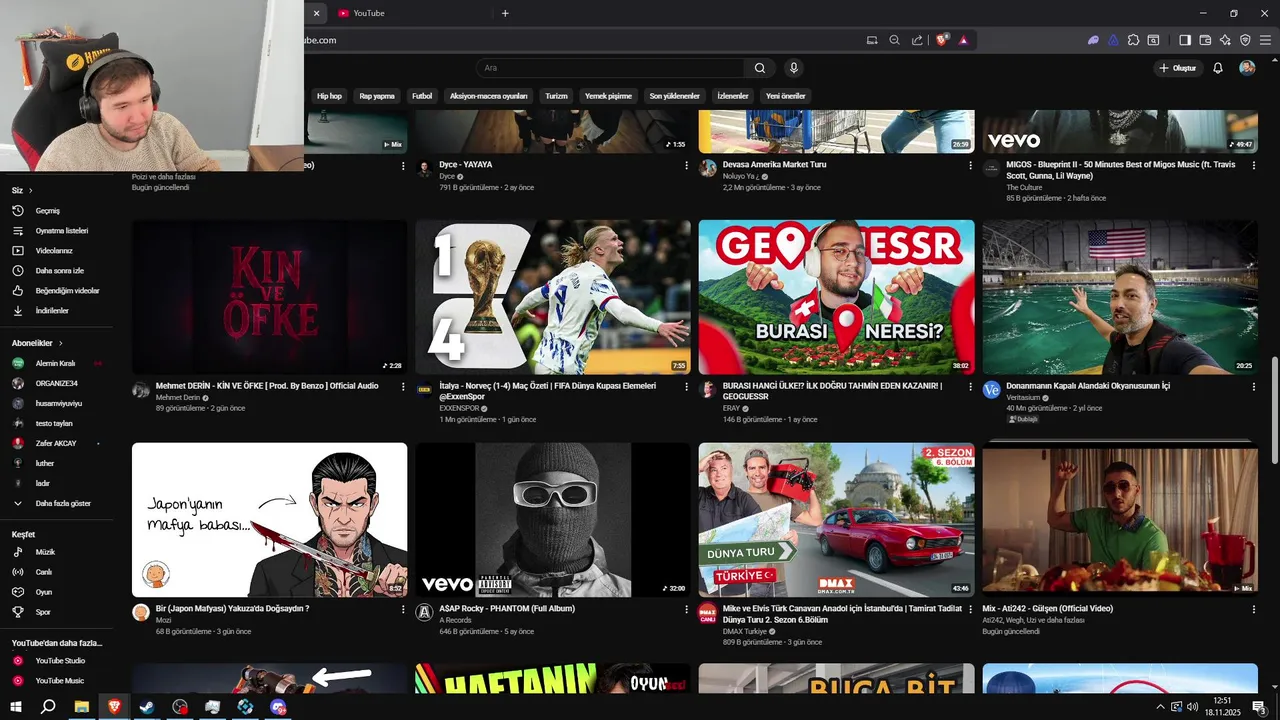Click the search magnifier button
The height and width of the screenshot is (720, 1280).
click(x=760, y=68)
